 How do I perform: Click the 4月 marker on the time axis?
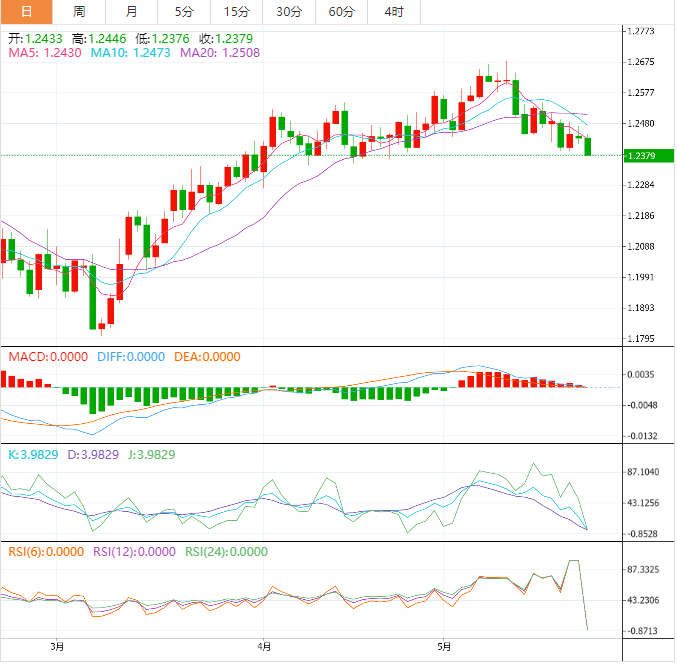[x=262, y=647]
